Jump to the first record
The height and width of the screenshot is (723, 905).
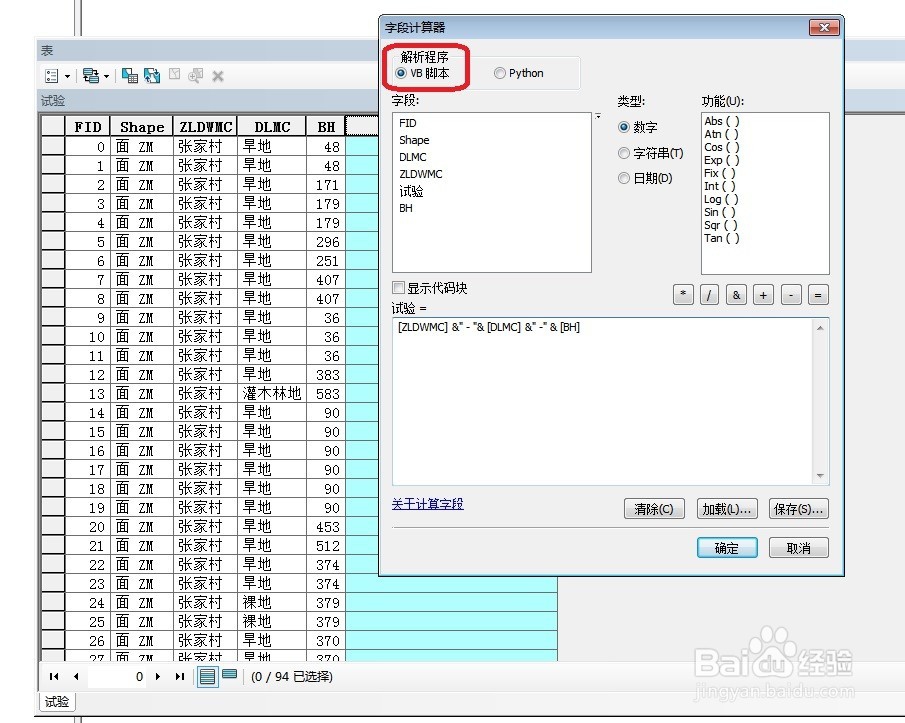point(53,676)
